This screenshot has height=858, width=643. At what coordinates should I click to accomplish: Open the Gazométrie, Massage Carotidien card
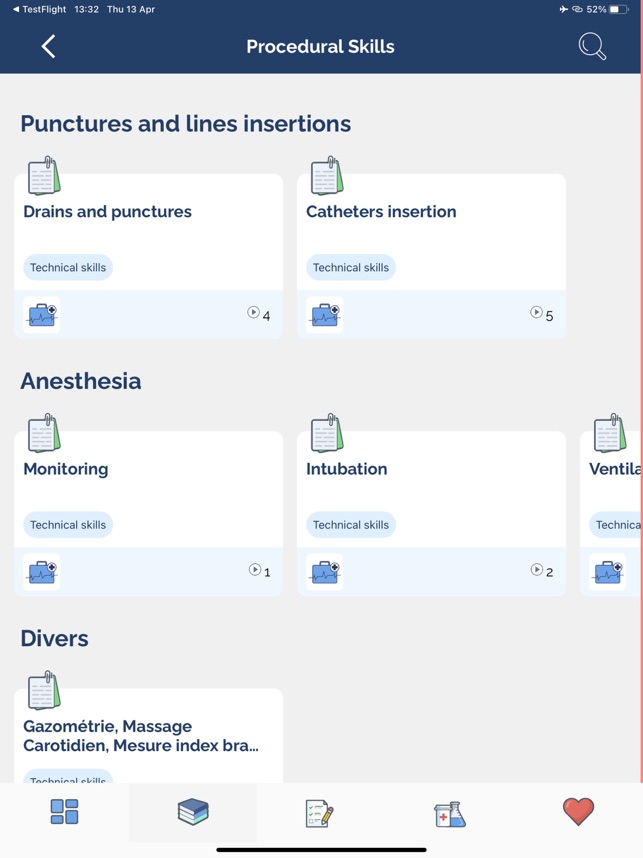(x=148, y=735)
